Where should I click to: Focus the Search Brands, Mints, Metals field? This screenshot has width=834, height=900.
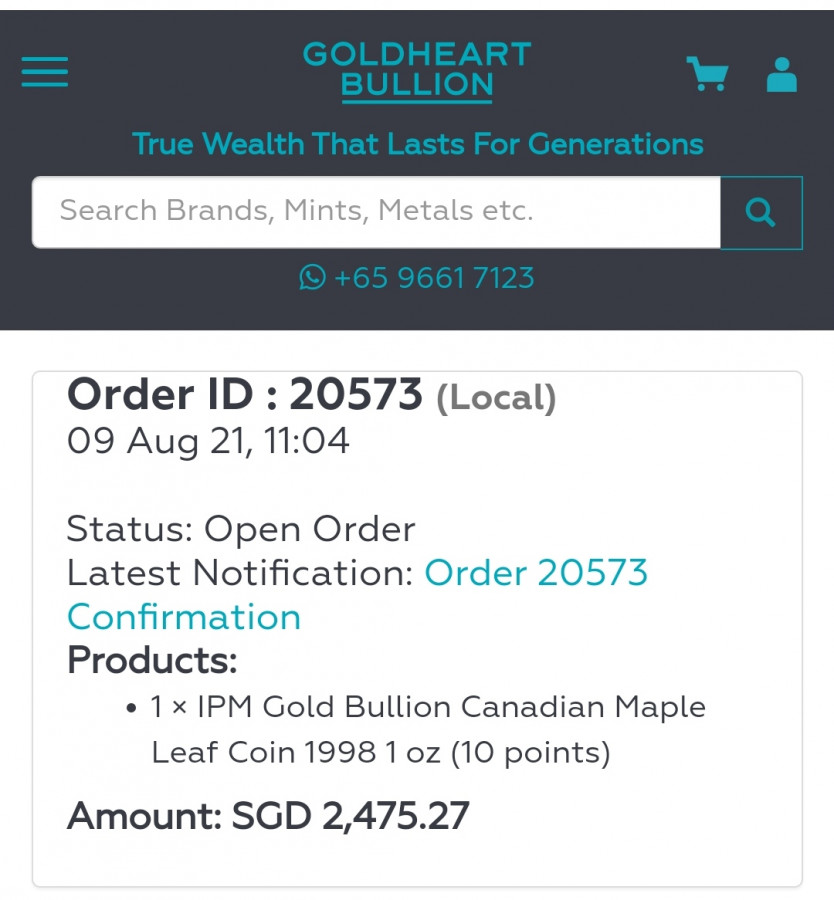[376, 212]
